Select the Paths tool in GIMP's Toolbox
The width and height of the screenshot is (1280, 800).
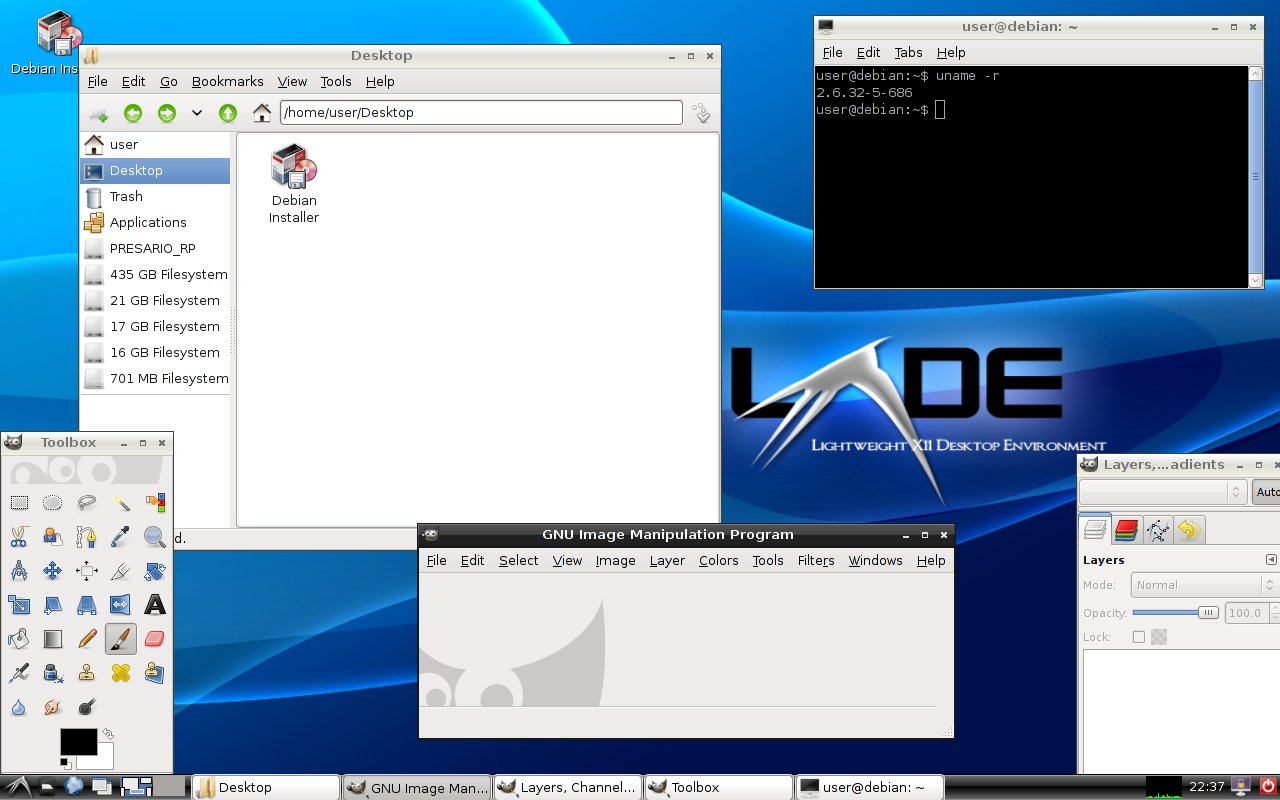pyautogui.click(x=86, y=536)
